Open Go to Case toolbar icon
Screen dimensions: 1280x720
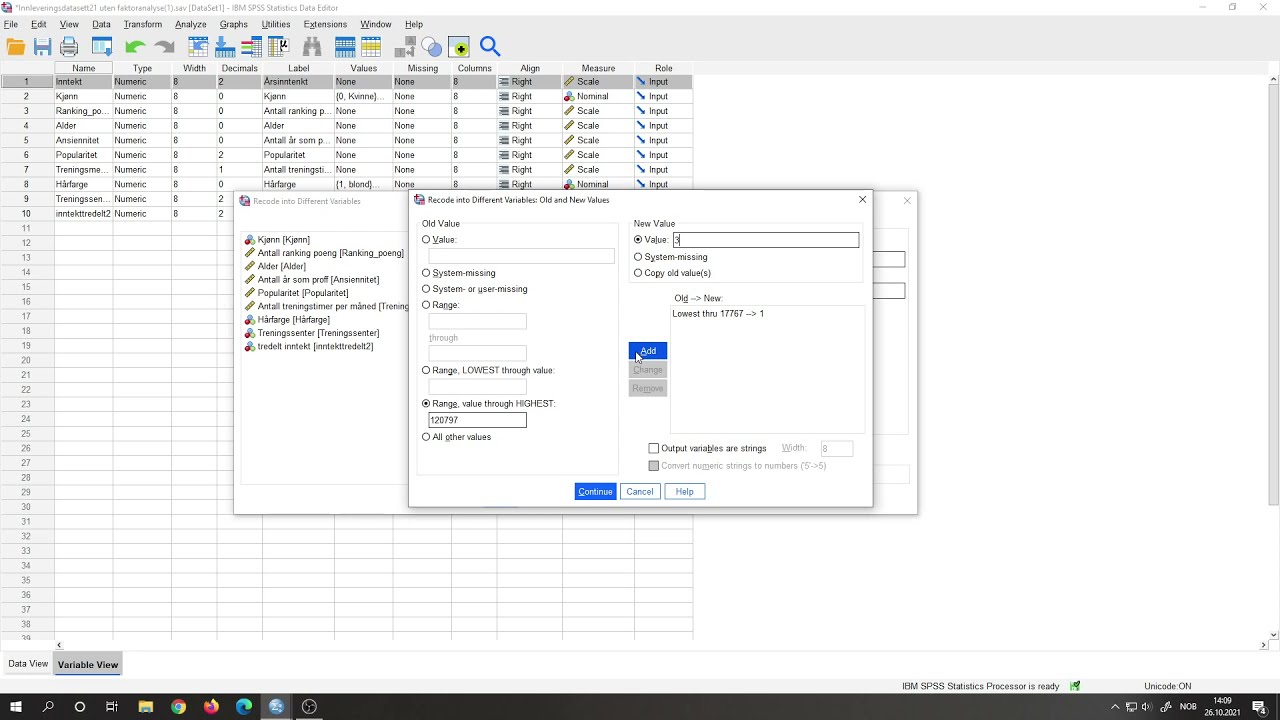pos(198,47)
